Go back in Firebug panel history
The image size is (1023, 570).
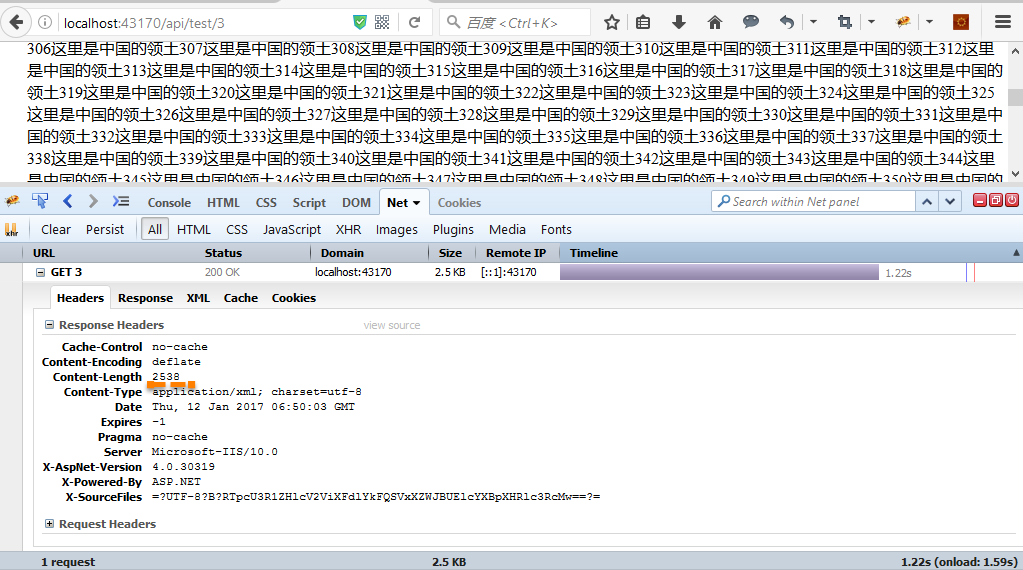point(68,202)
